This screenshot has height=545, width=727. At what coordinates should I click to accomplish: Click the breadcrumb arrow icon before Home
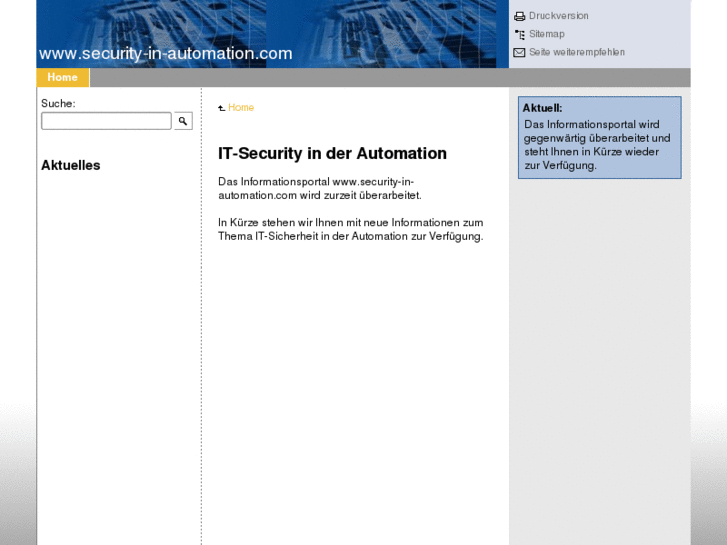222,108
